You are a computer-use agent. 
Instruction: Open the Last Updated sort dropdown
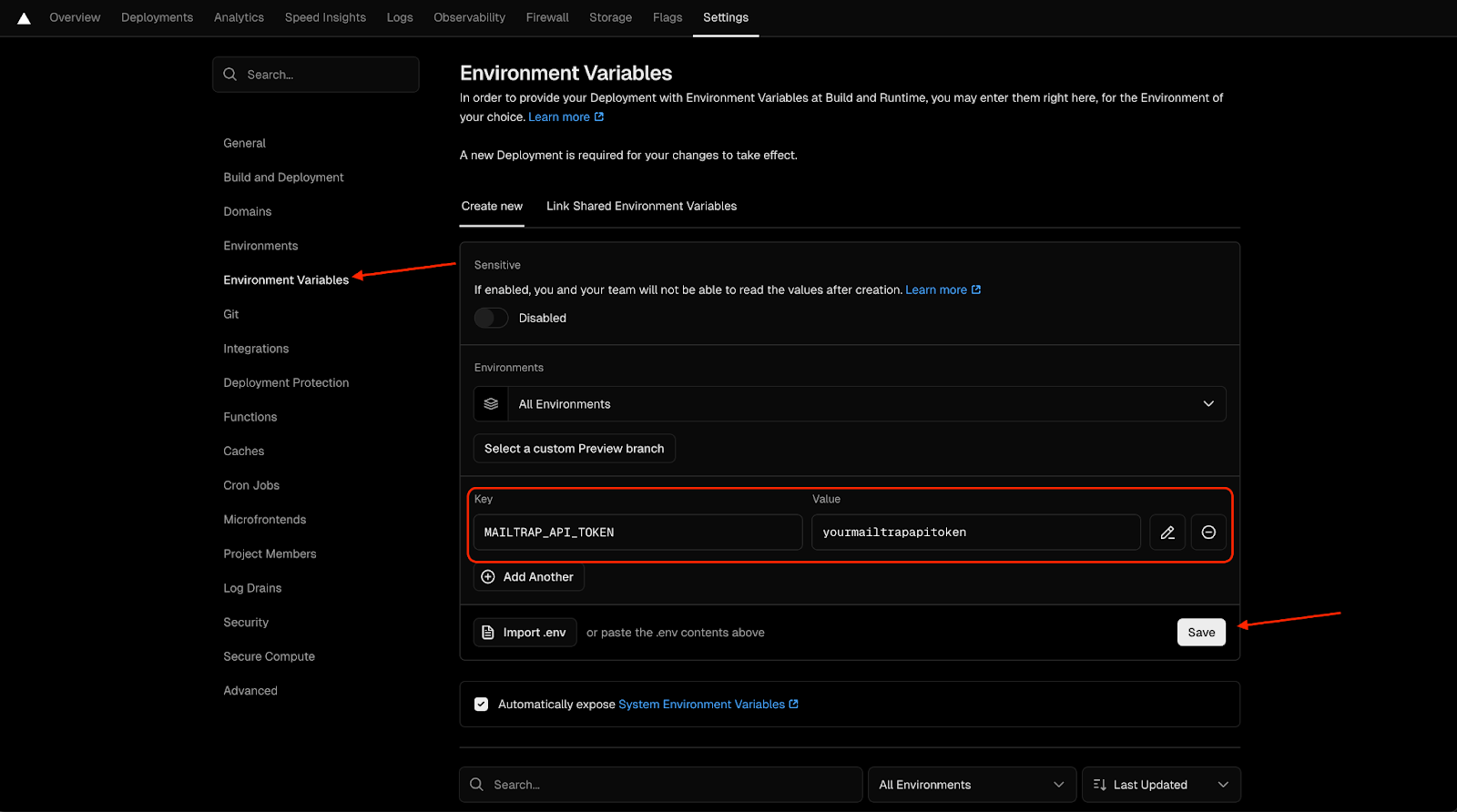pos(1161,785)
